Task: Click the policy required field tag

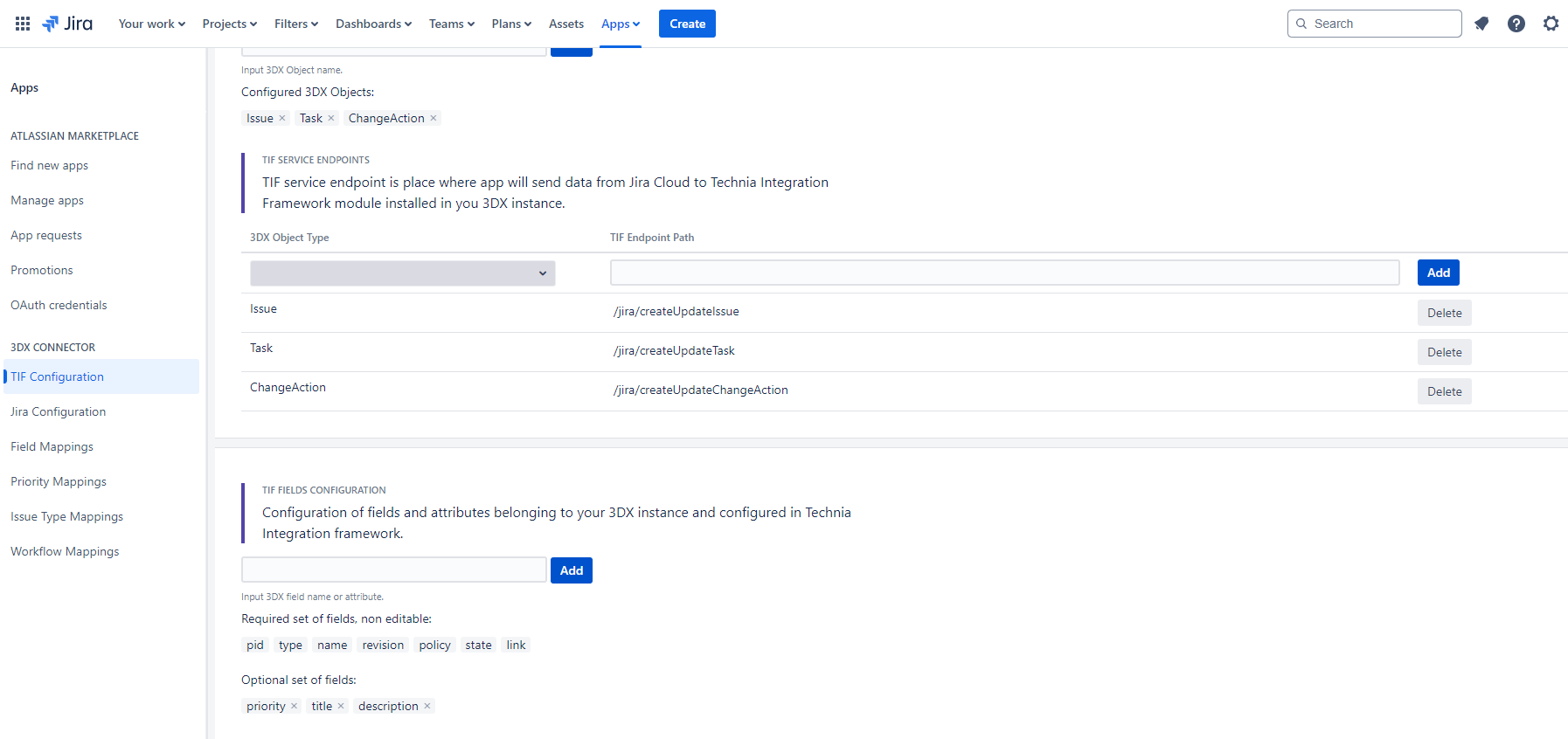Action: click(x=434, y=645)
